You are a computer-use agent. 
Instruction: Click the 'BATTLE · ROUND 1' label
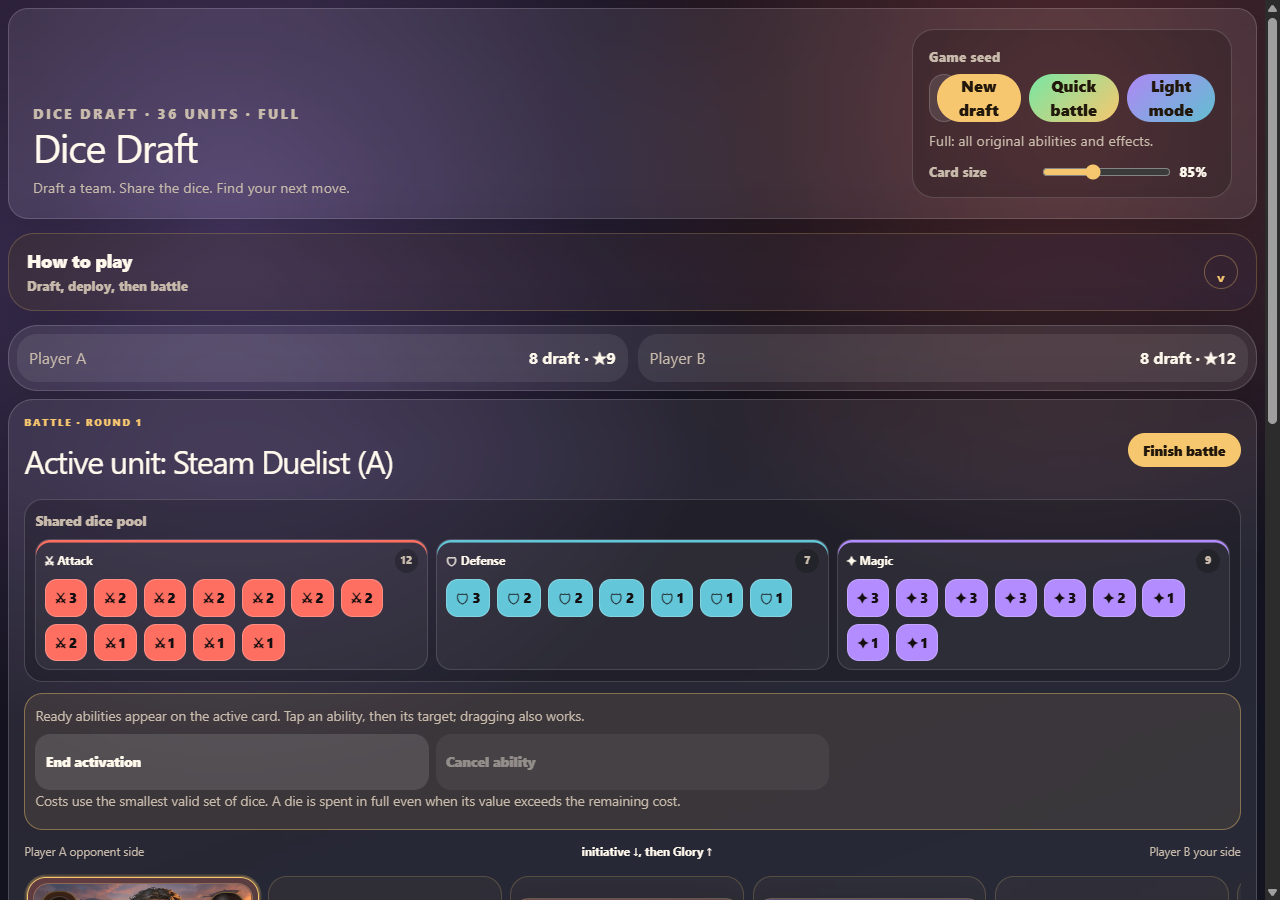coord(83,422)
